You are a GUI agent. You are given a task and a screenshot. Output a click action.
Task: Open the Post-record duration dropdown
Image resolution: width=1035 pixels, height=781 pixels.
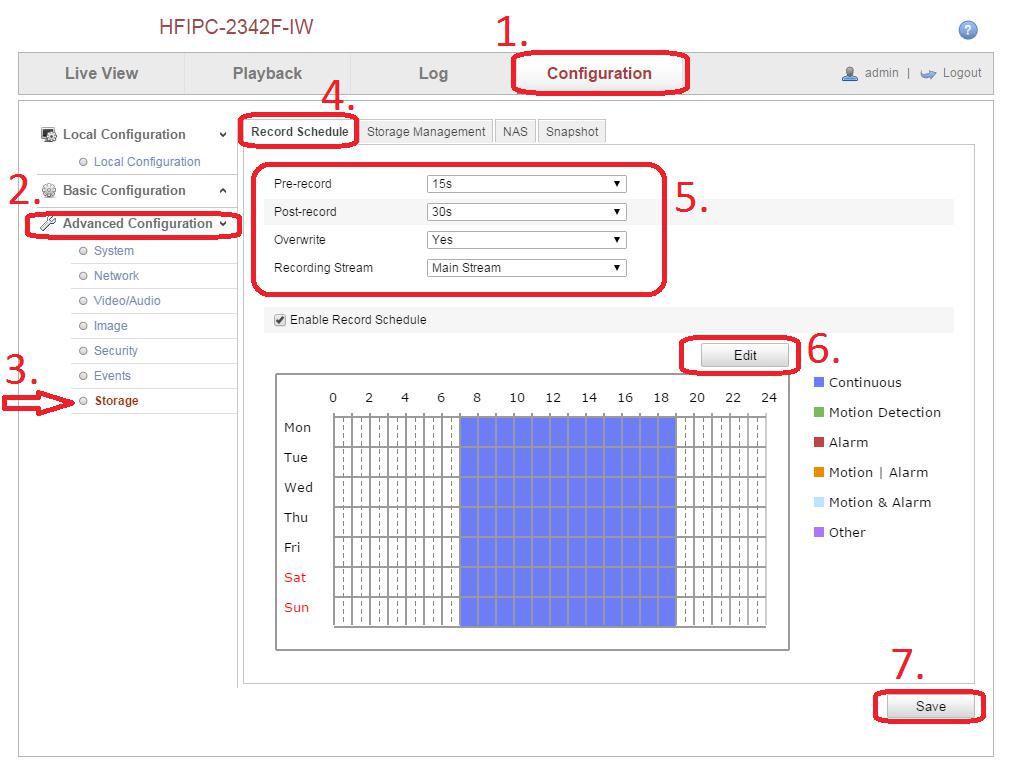click(x=526, y=212)
